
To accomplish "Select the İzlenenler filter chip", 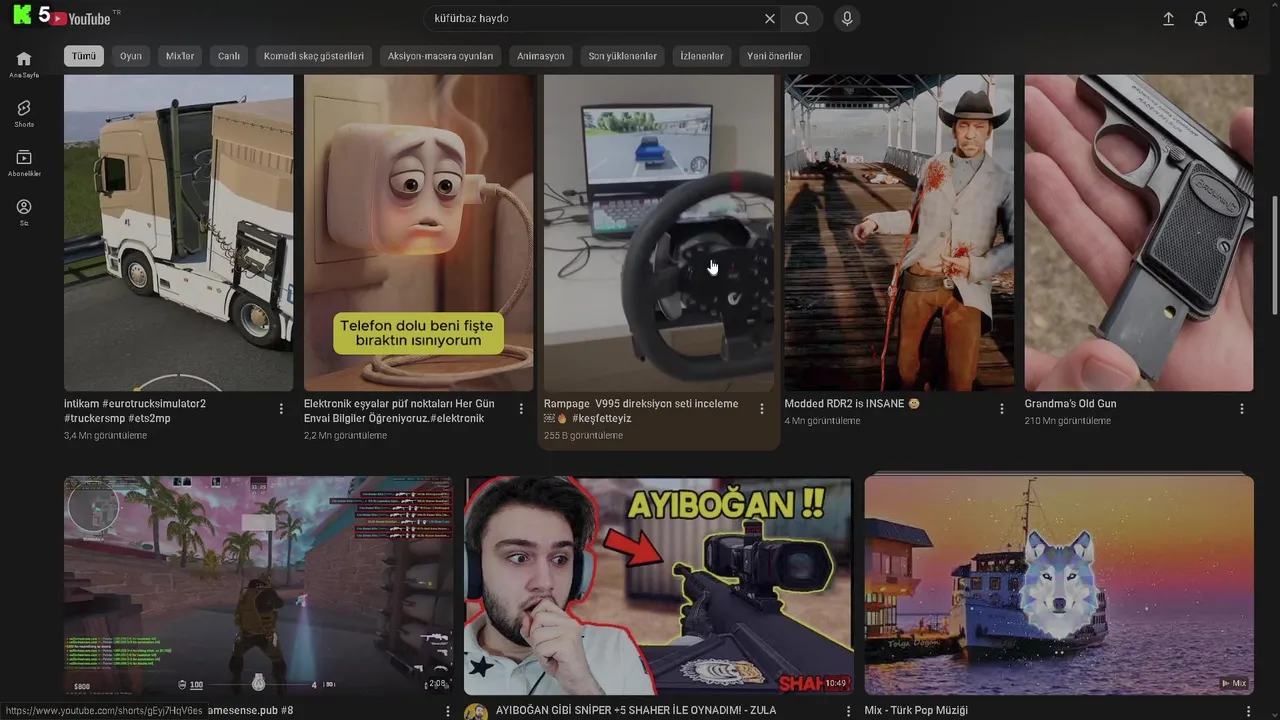I will point(702,56).
